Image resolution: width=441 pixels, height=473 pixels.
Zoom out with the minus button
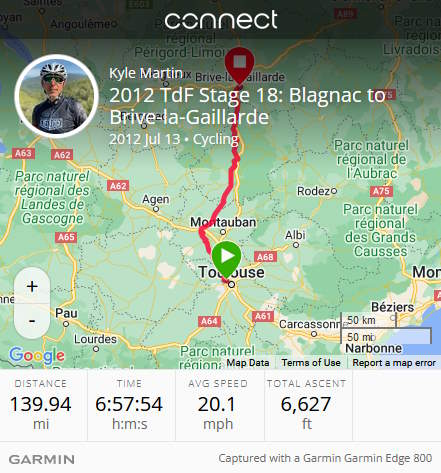click(x=32, y=321)
